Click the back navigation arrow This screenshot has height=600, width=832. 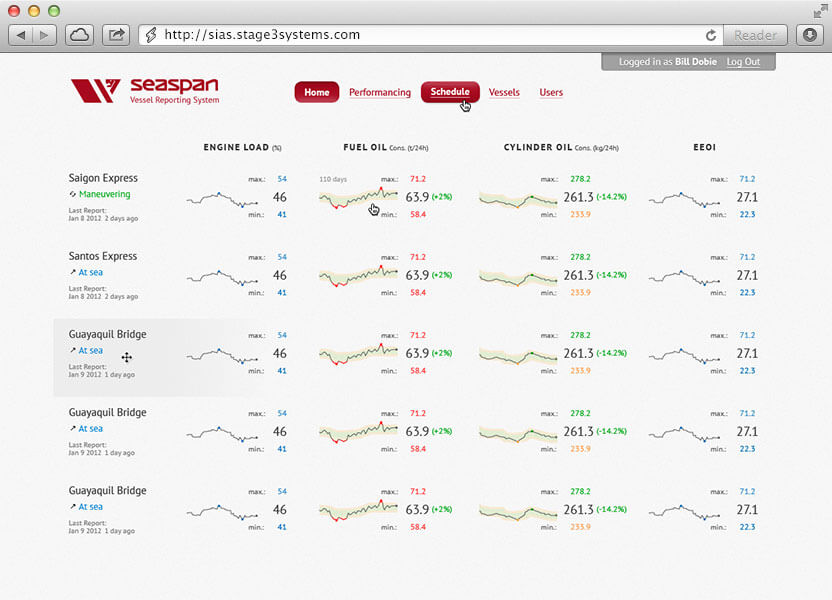pos(23,34)
